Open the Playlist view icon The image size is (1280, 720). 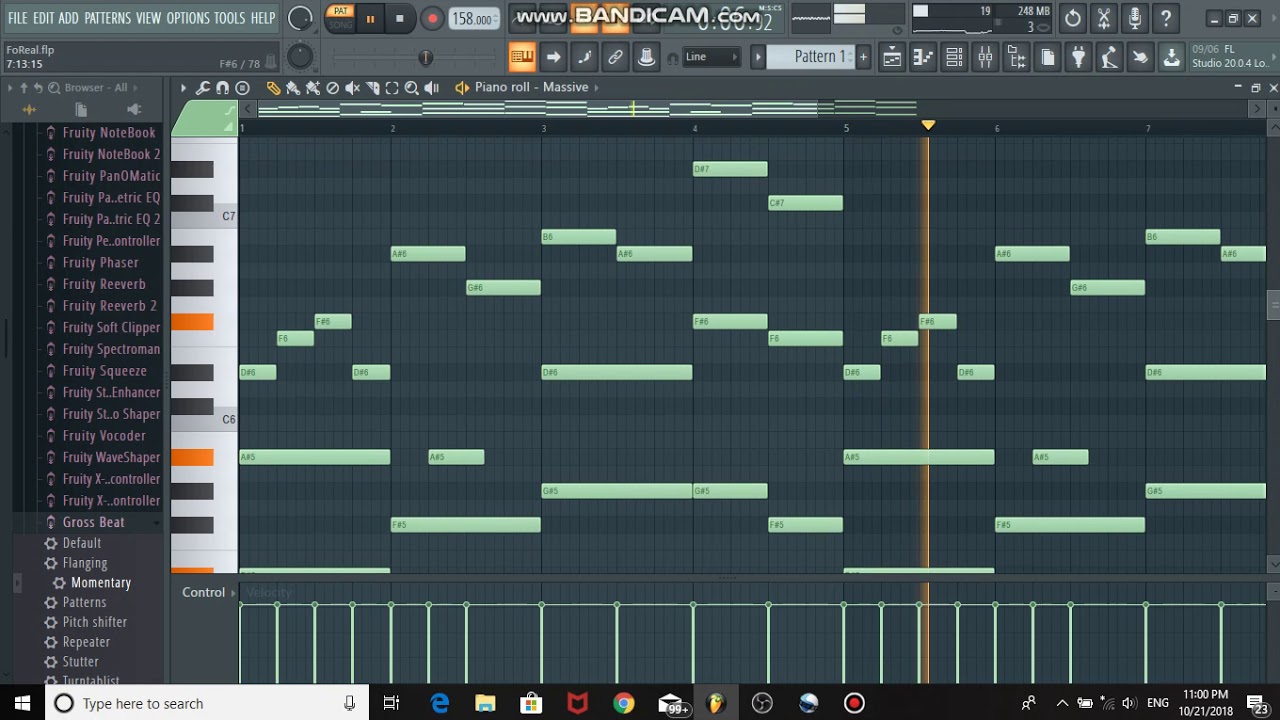pos(892,57)
